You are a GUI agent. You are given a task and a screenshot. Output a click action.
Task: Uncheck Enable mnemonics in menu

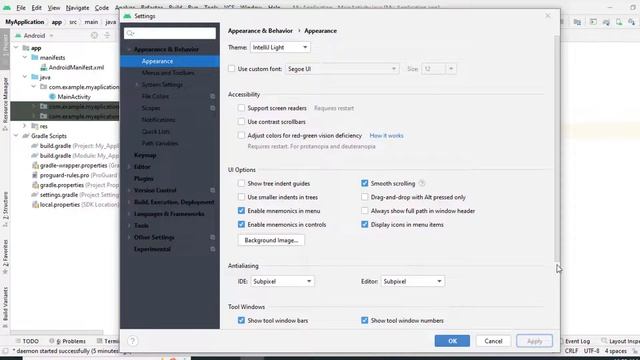coord(241,211)
